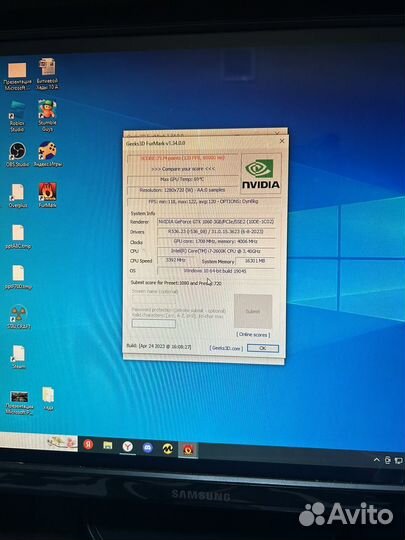405x540 pixels.
Task: Open the red Yandex icon in the taskbar
Action: 88,445
